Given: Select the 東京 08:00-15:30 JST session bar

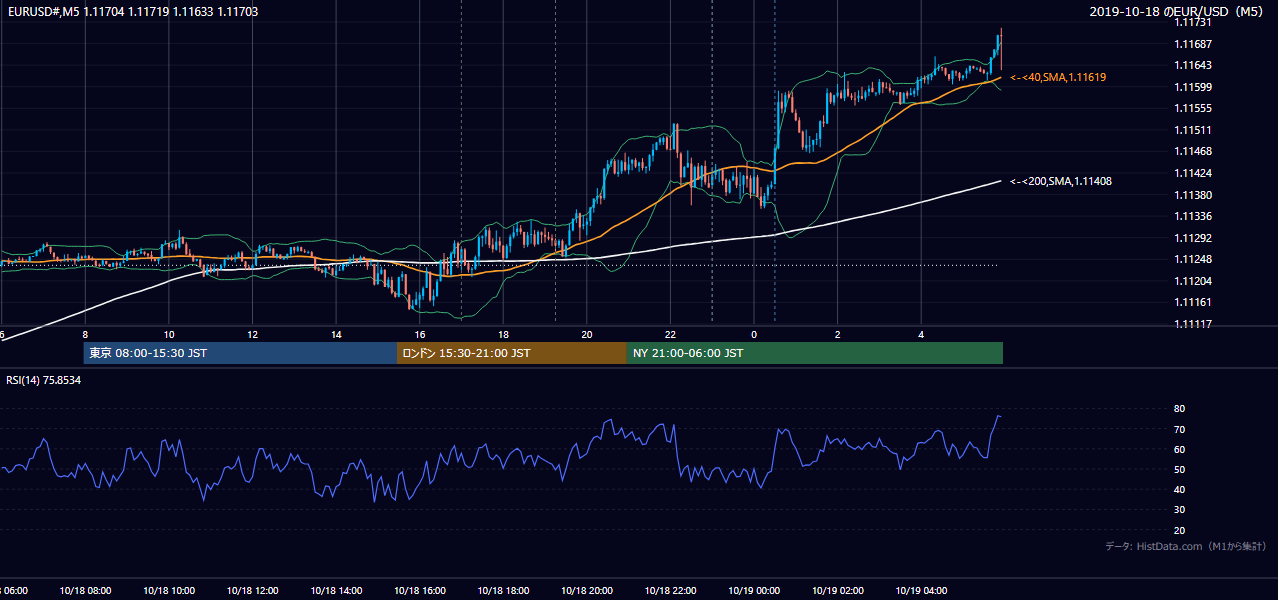Looking at the screenshot, I should pyautogui.click(x=240, y=353).
